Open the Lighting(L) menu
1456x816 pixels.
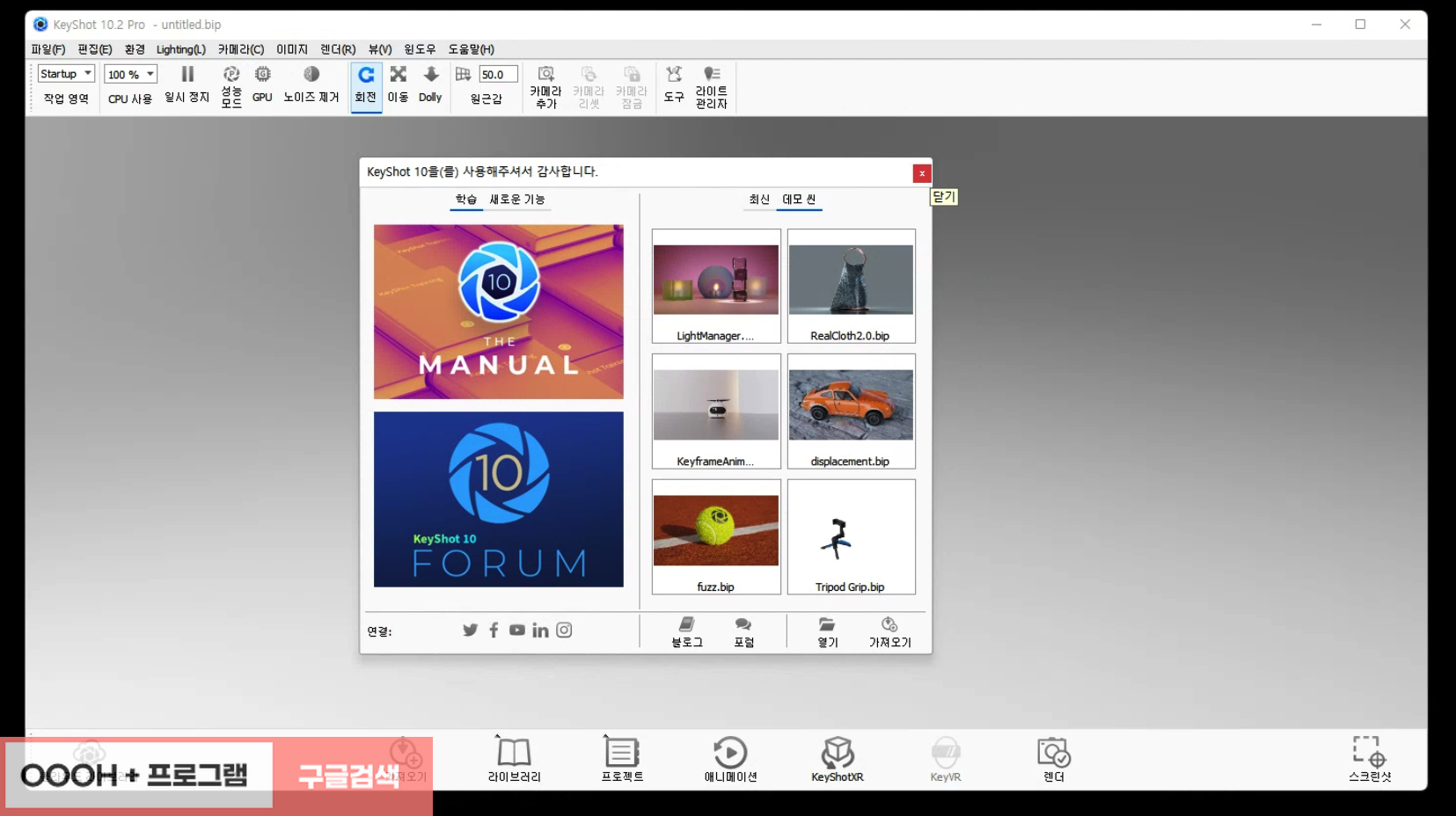point(181,49)
